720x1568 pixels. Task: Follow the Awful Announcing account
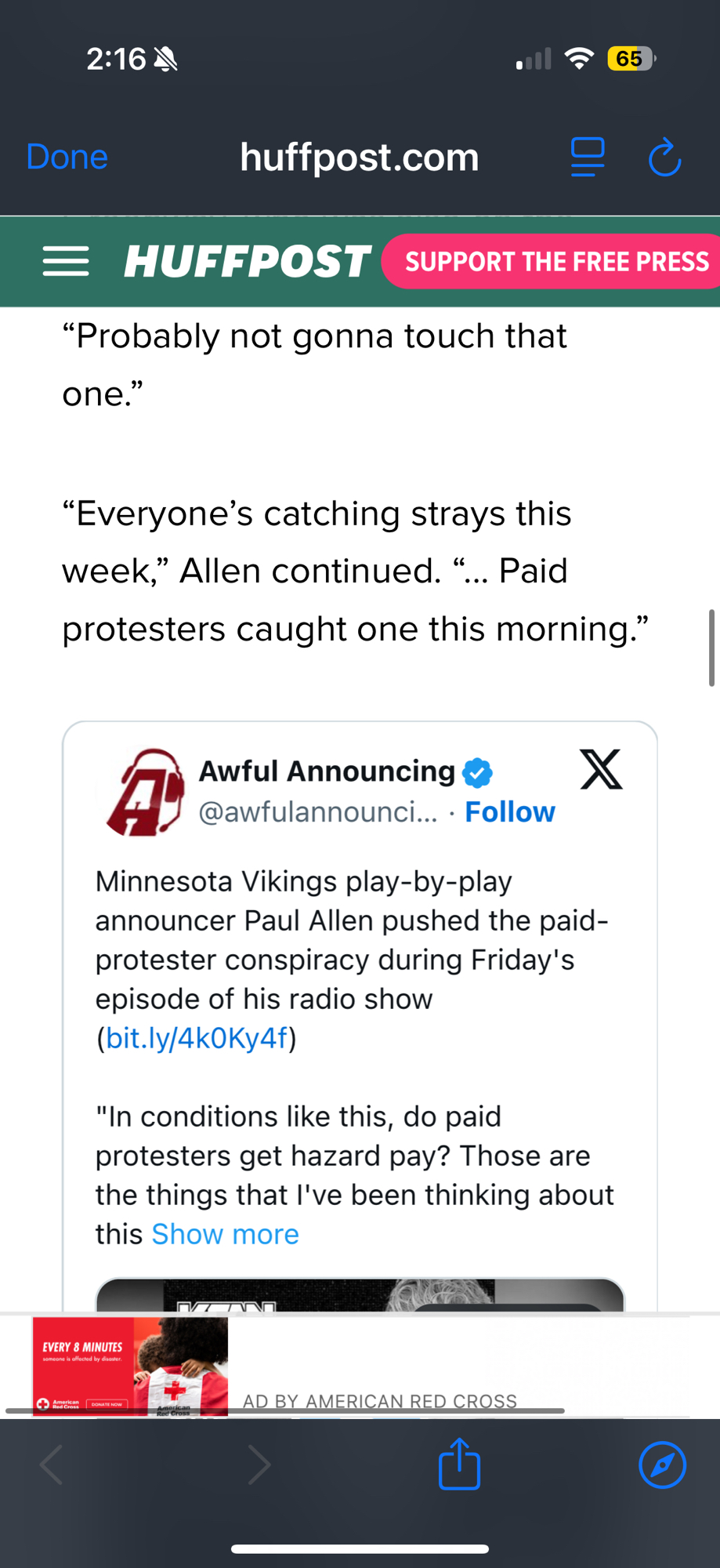[509, 812]
